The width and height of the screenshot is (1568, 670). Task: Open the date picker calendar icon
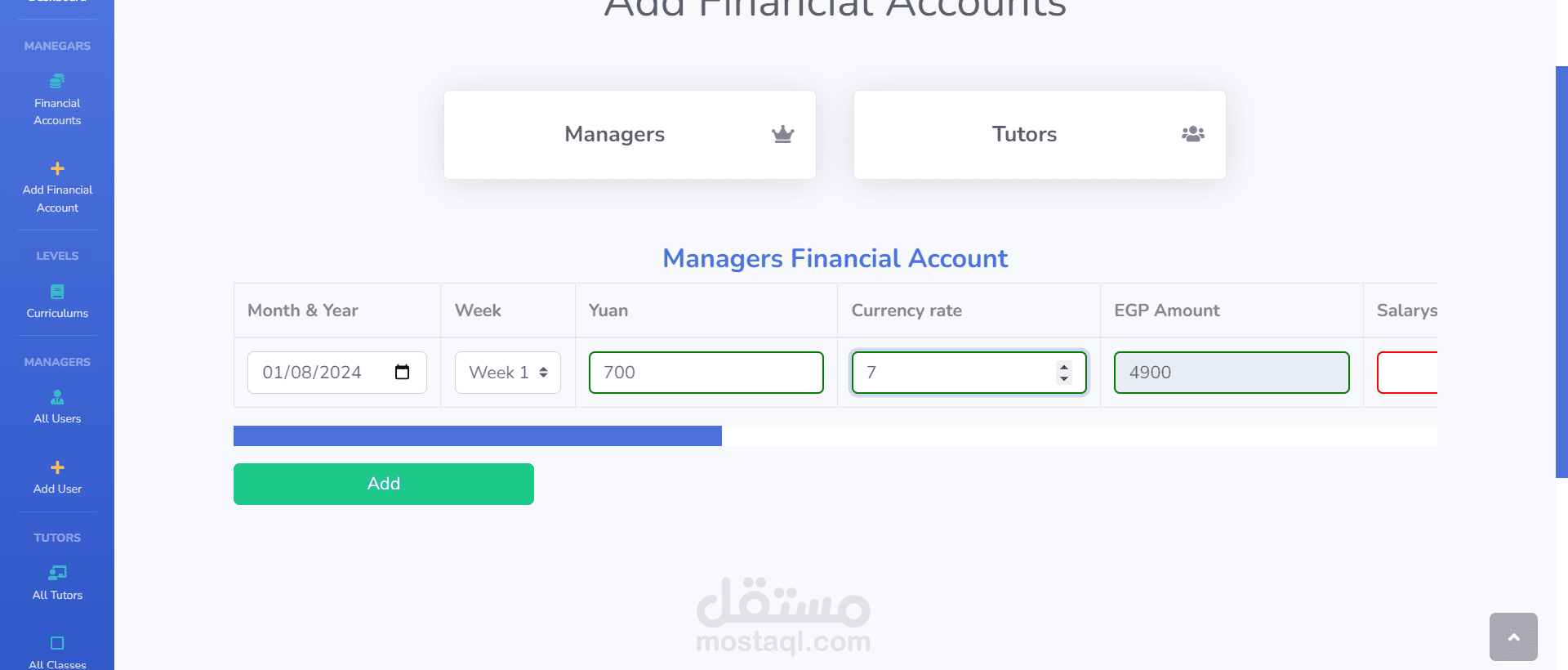coord(402,373)
